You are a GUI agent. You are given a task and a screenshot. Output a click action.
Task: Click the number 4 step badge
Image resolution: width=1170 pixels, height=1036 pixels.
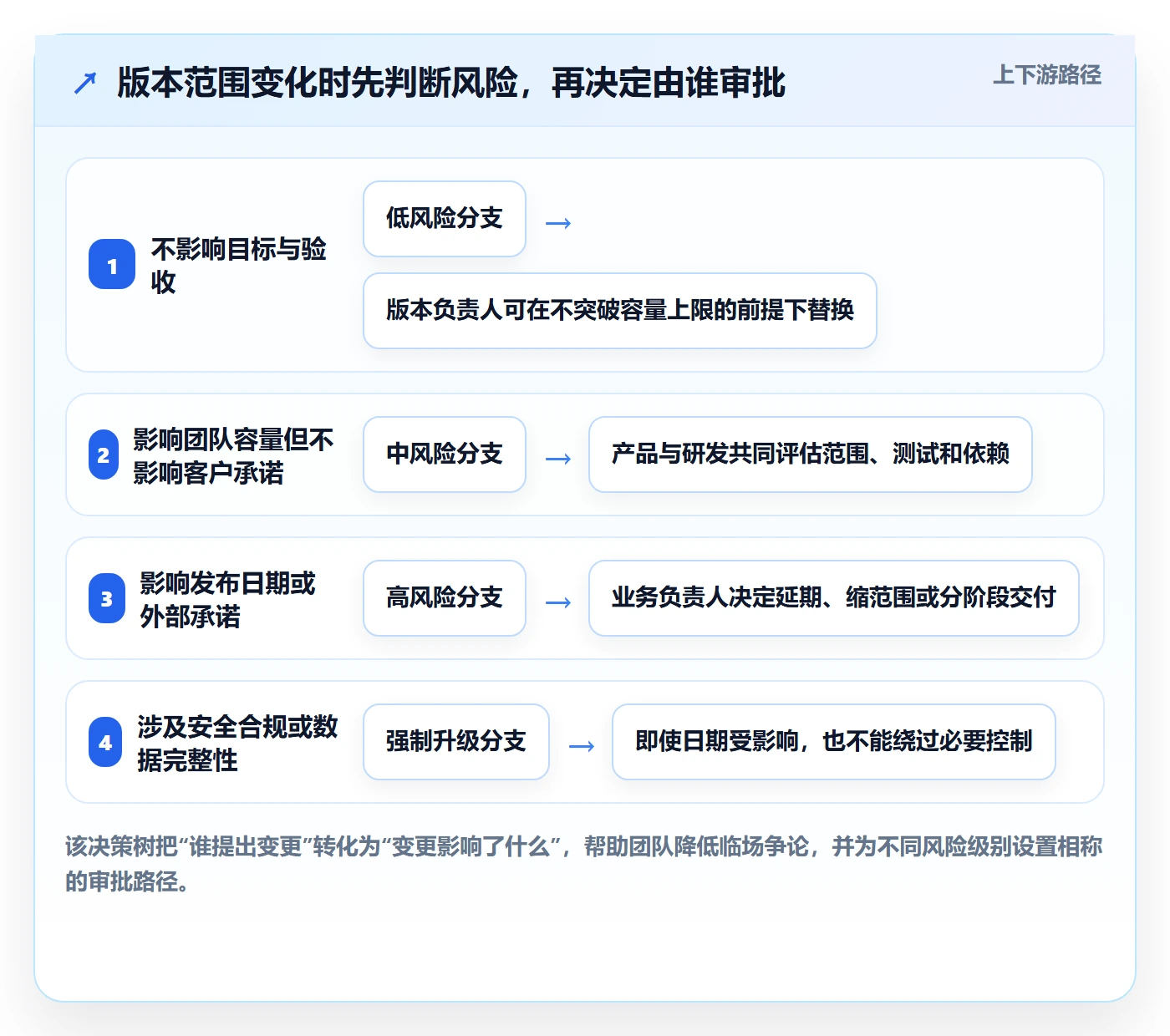pos(105,743)
